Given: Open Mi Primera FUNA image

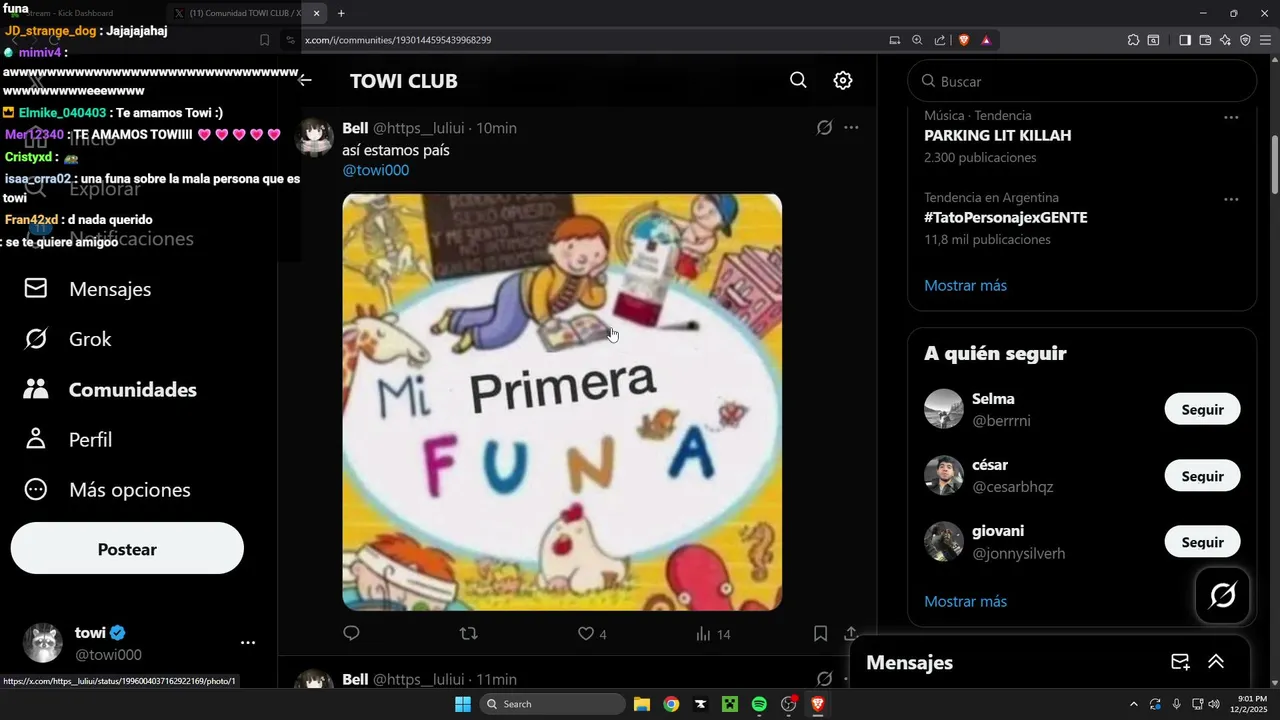Looking at the screenshot, I should [x=562, y=402].
